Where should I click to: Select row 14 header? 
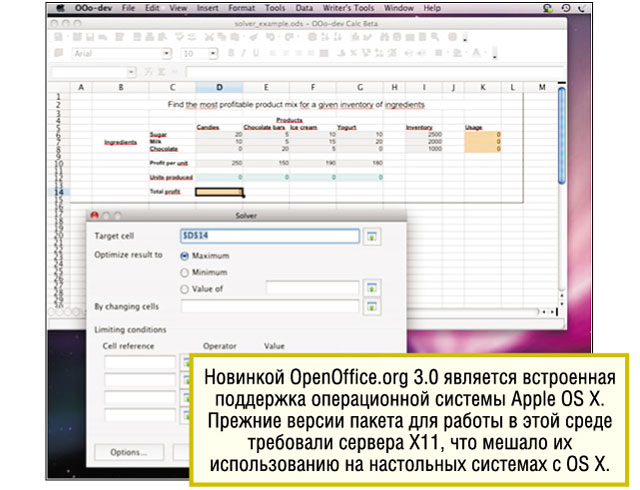coord(59,192)
